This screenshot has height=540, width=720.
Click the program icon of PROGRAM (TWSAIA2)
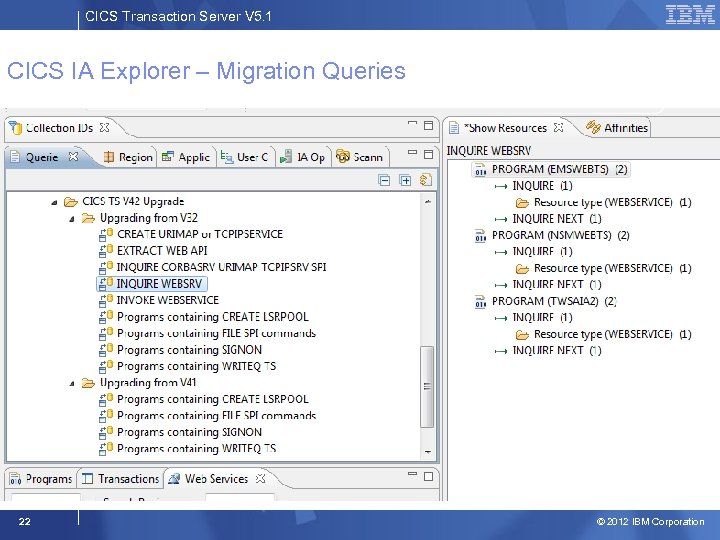480,302
